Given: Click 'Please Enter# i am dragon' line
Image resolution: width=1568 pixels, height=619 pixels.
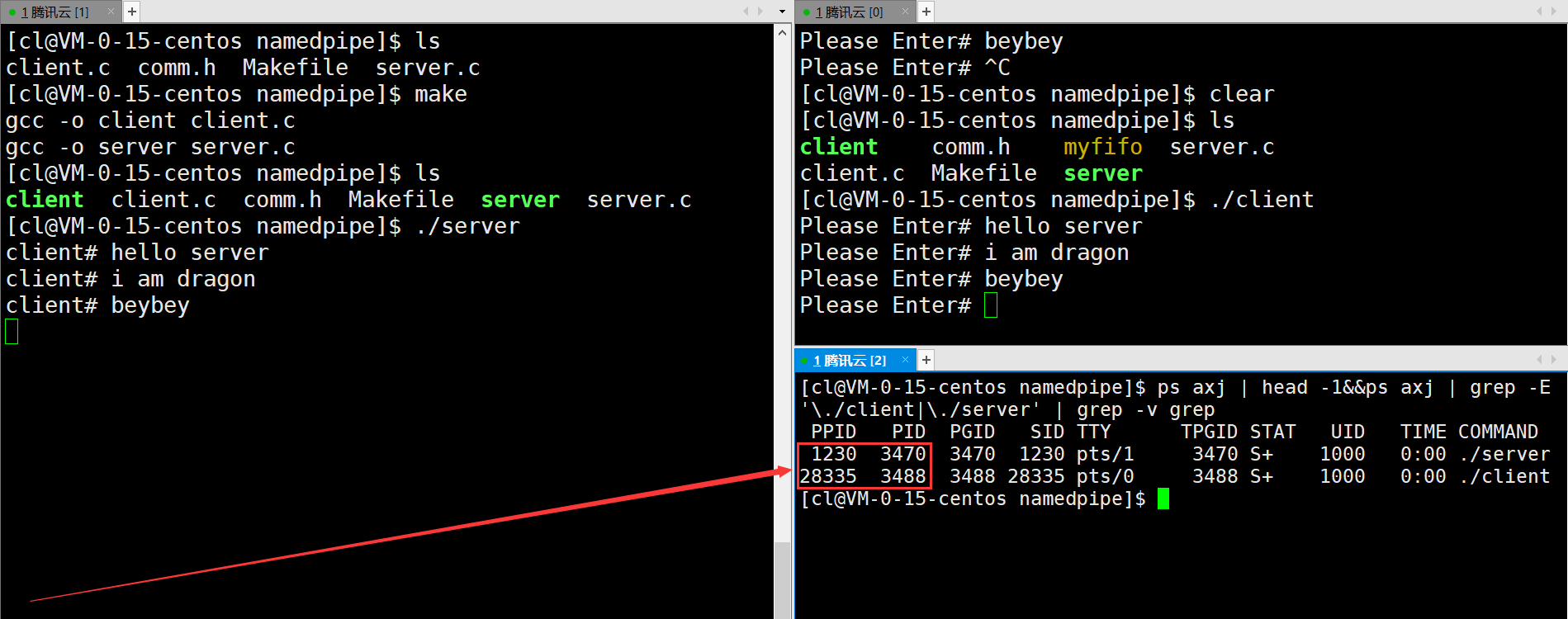Looking at the screenshot, I should point(964,253).
